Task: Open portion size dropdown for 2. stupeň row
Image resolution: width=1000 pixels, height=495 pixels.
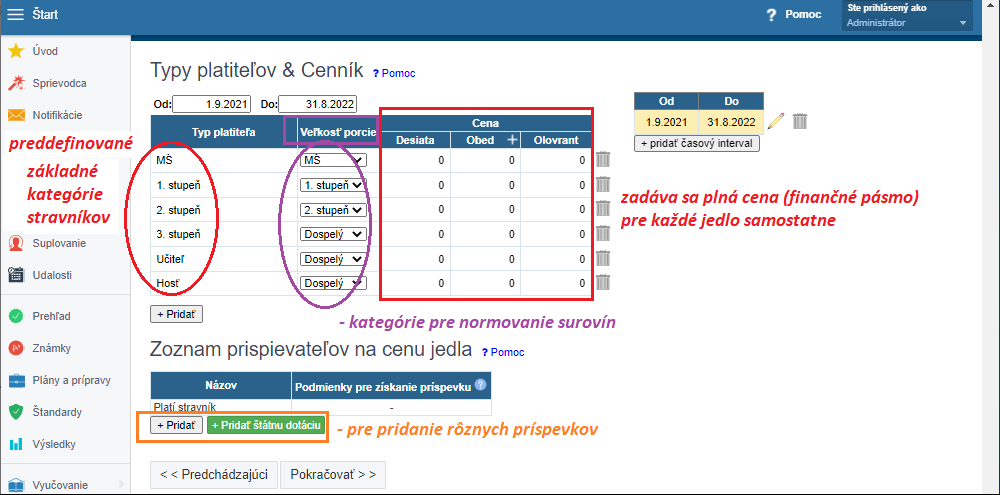Action: [x=334, y=209]
